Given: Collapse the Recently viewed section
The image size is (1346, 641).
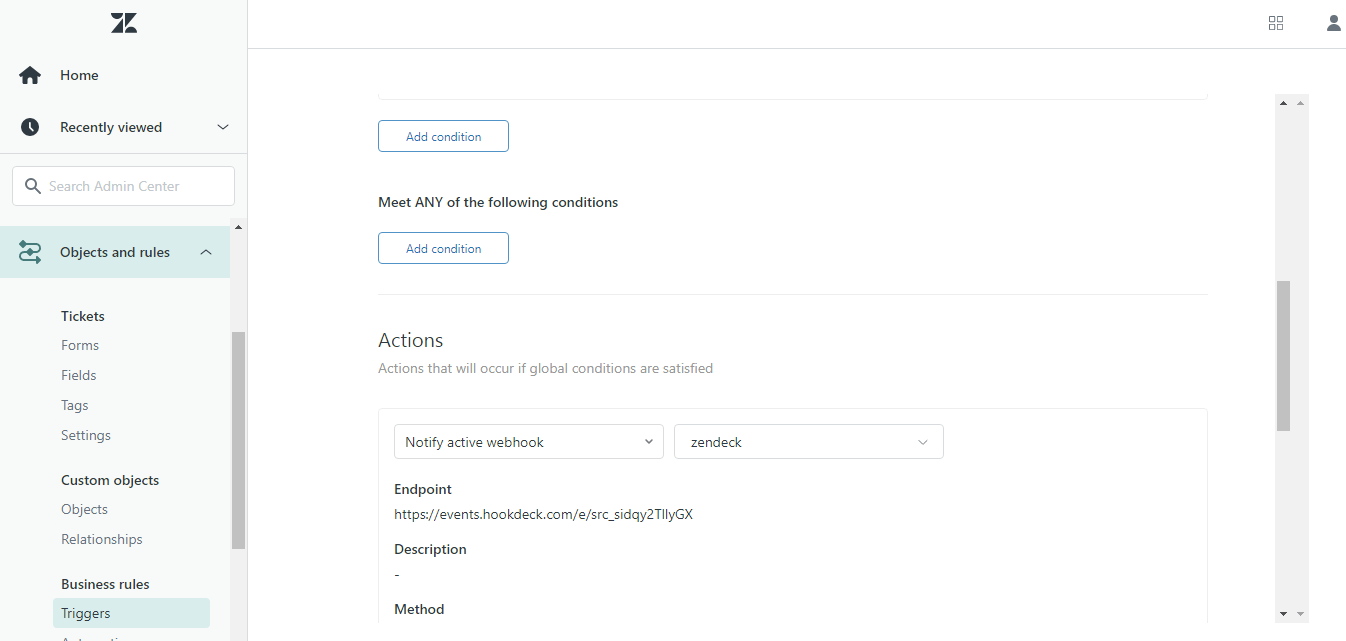Looking at the screenshot, I should [x=222, y=127].
